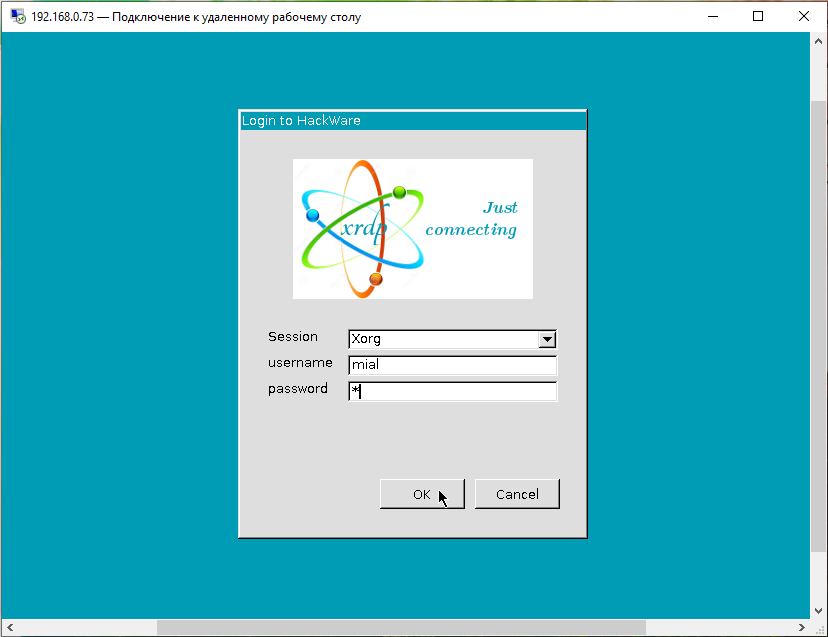Click the vertical scrollbar up arrow
The width and height of the screenshot is (828, 637).
tap(819, 41)
